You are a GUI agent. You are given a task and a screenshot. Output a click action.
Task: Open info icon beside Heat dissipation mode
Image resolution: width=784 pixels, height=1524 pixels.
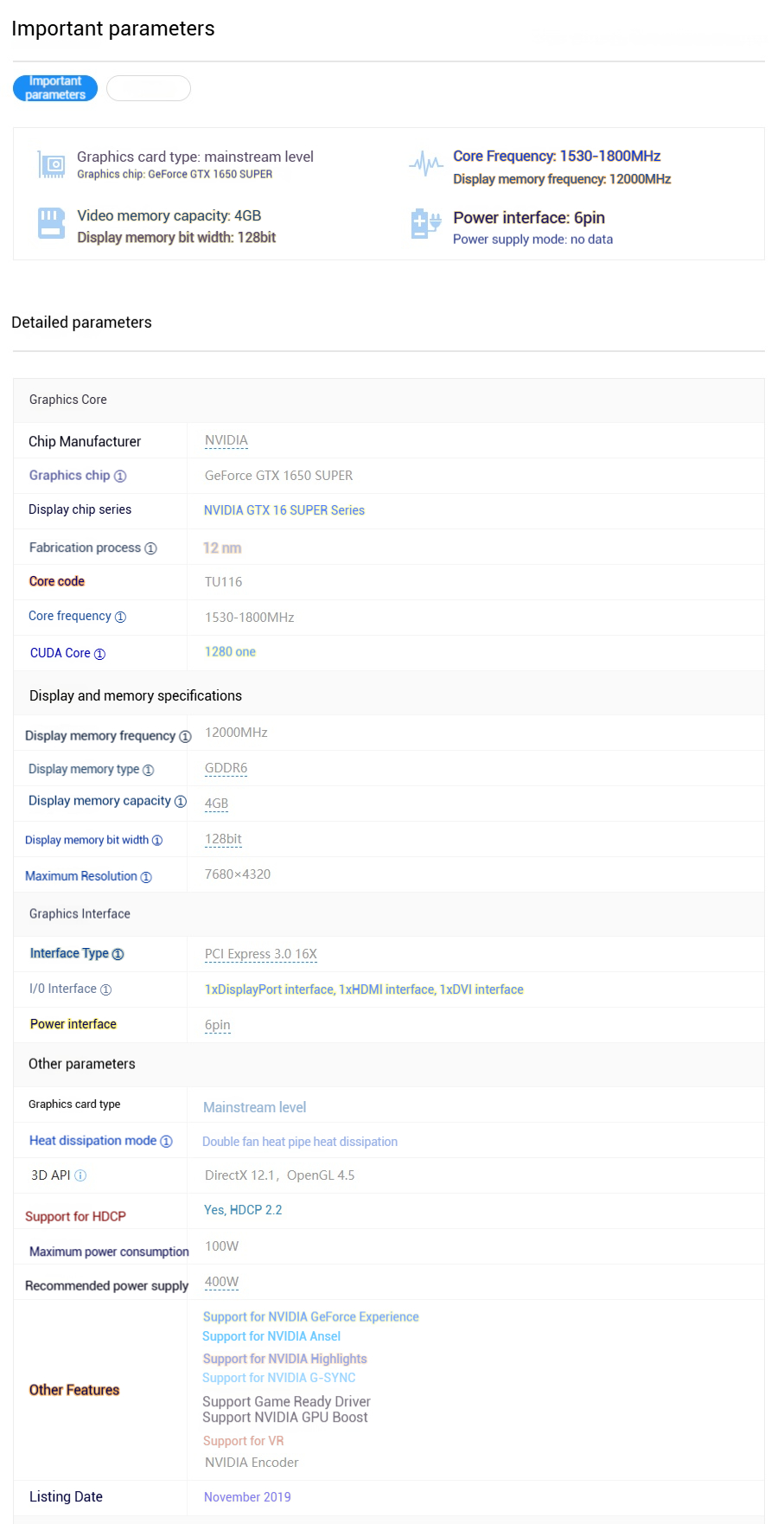tap(166, 1142)
